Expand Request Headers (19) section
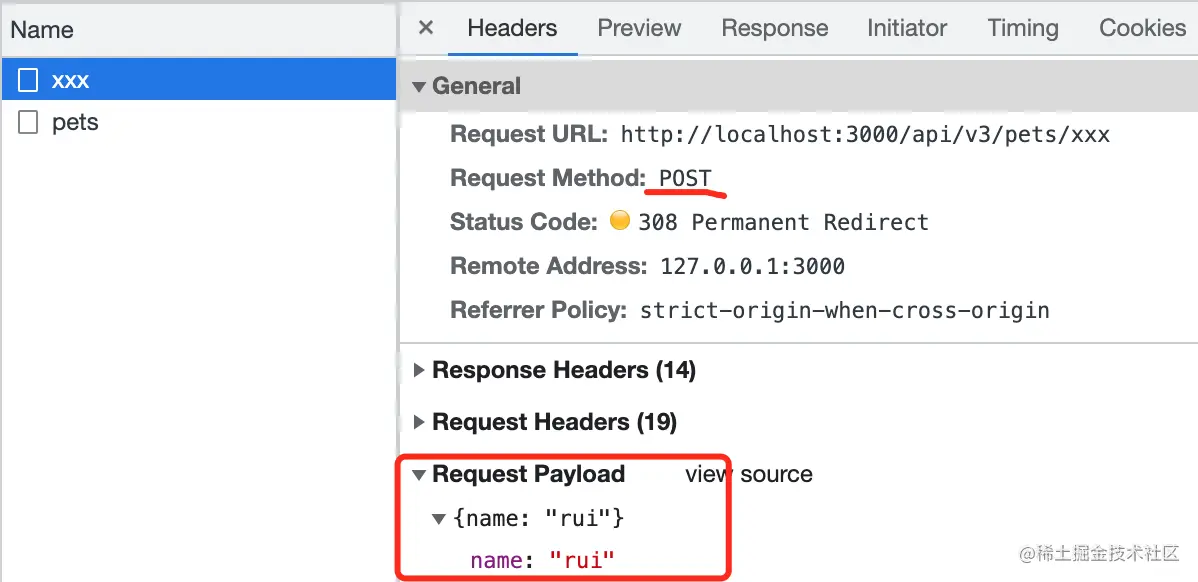This screenshot has height=582, width=1198. [419, 422]
